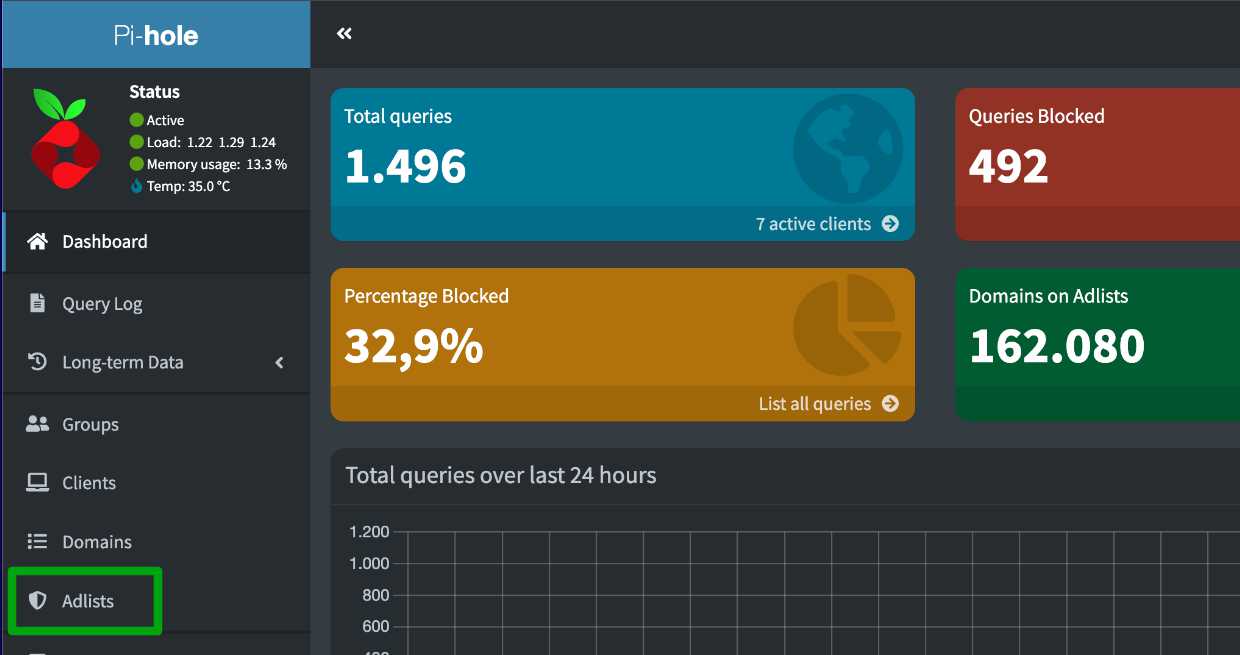The height and width of the screenshot is (655, 1240).
Task: Click the Dashboard home icon
Action: click(x=38, y=241)
